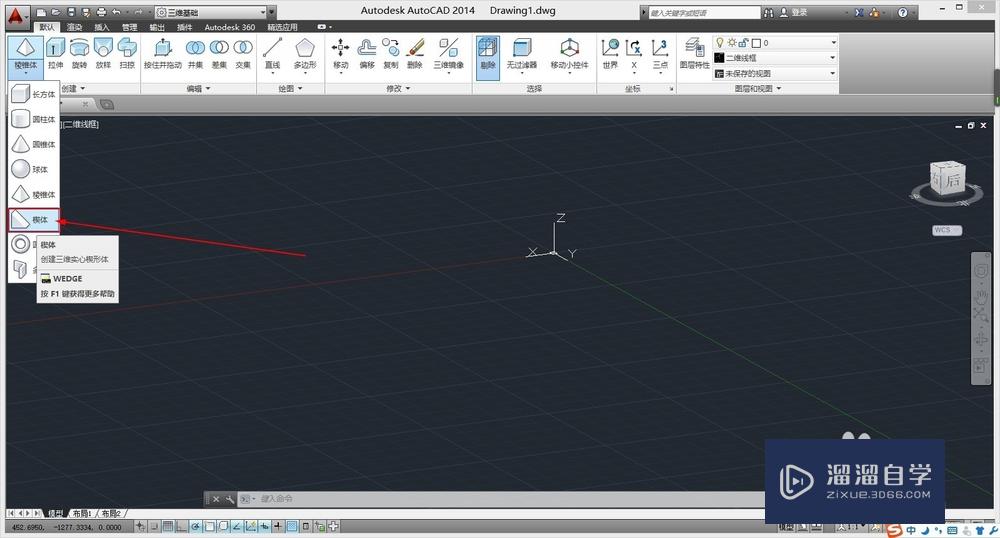
Task: Activate the 旋转 Revolve tool
Action: point(79,54)
